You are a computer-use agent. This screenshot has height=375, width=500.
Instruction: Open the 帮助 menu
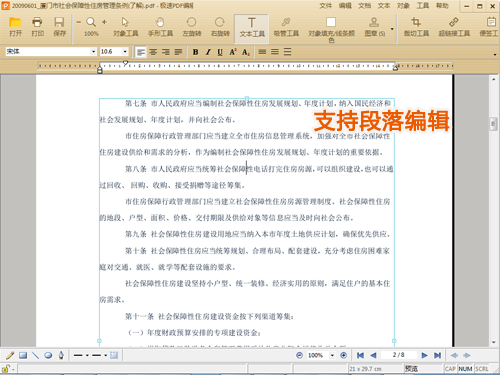[442, 6]
